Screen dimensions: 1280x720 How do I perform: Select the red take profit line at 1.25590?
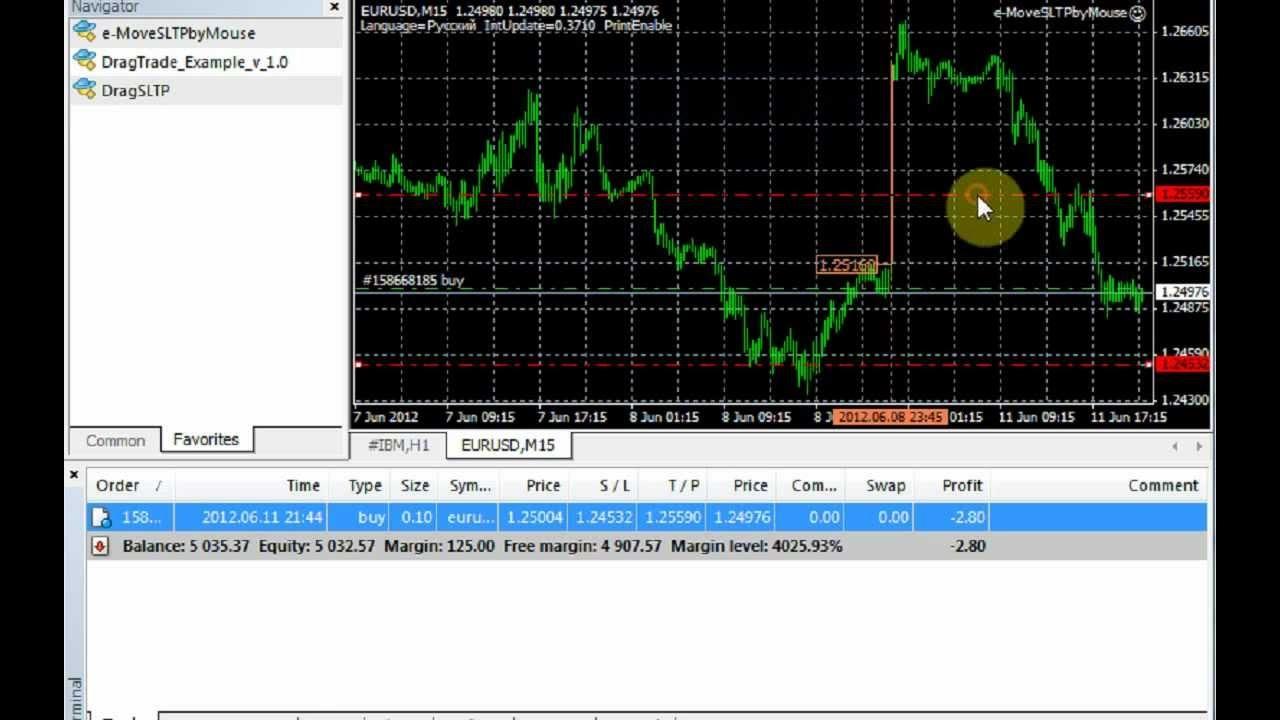pos(600,195)
